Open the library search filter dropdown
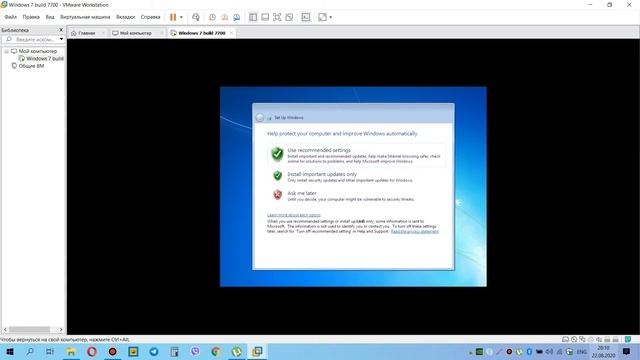The width and height of the screenshot is (640, 360). 61,40
